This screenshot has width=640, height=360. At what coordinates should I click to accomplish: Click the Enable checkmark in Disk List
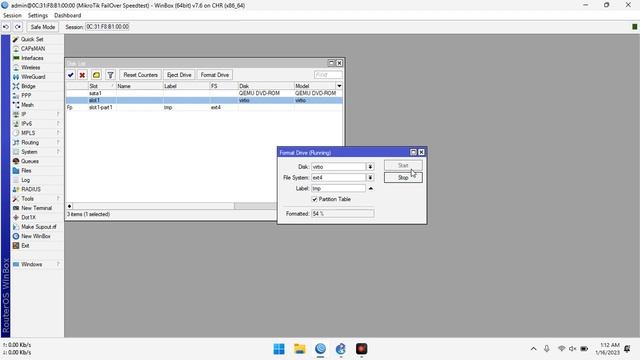click(71, 75)
